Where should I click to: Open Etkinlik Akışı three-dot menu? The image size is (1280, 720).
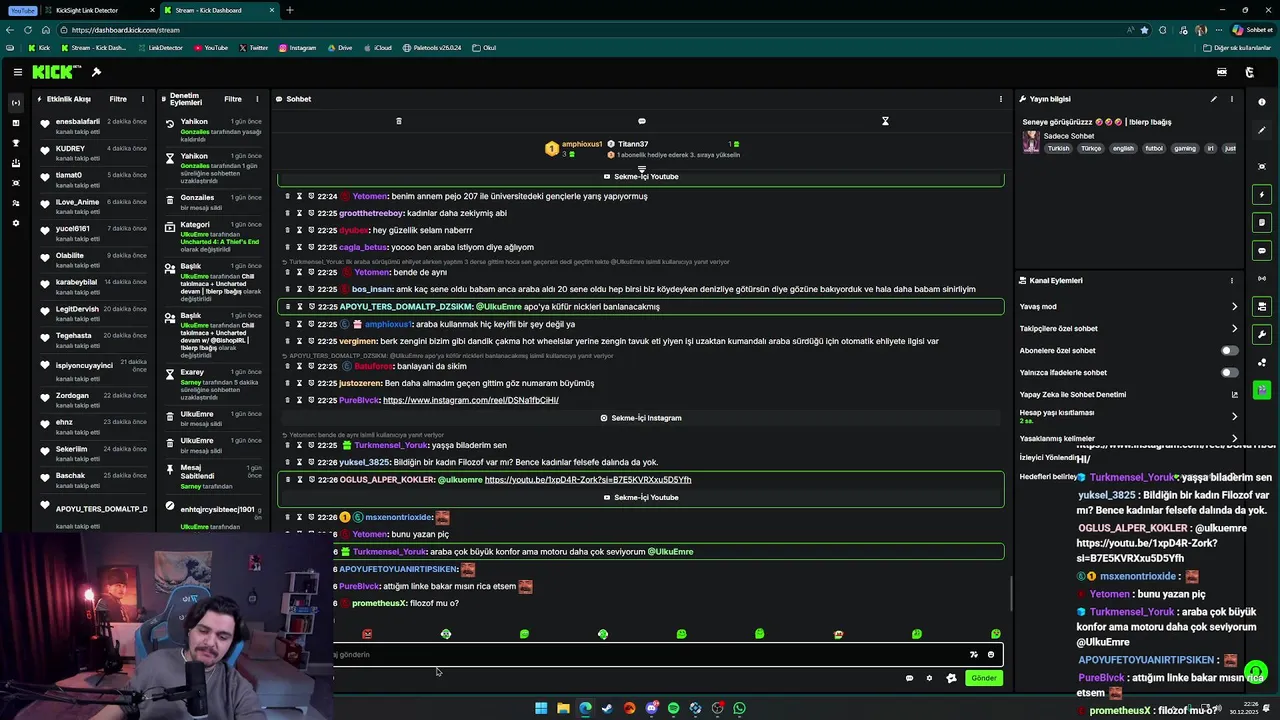click(143, 99)
